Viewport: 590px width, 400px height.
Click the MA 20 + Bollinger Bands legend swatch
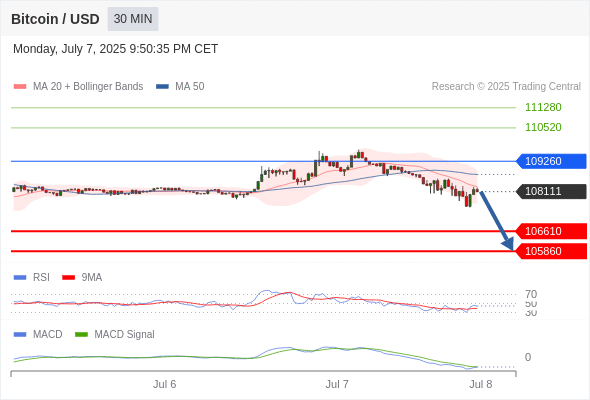pos(20,87)
